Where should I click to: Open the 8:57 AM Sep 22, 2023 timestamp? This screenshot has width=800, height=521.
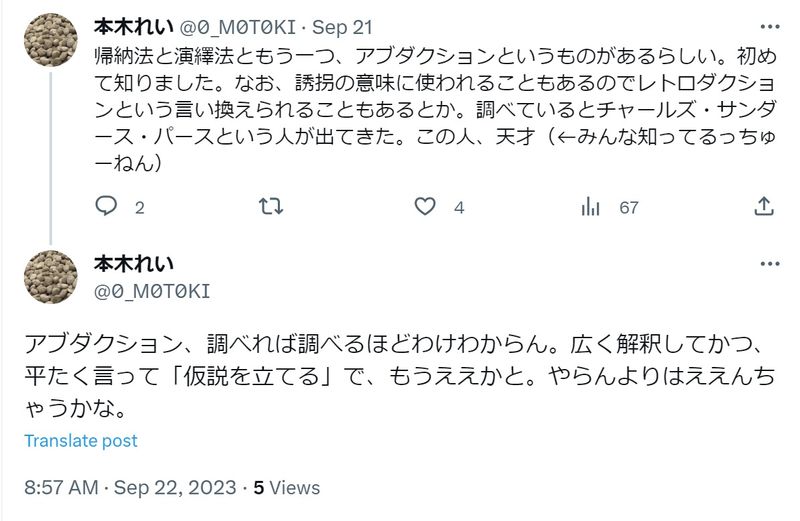131,488
